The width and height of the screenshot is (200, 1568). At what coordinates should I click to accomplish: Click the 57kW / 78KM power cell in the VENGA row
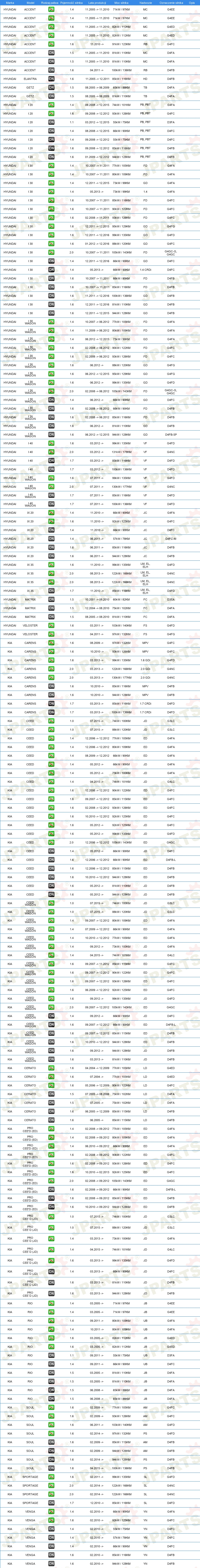(121, 1538)
